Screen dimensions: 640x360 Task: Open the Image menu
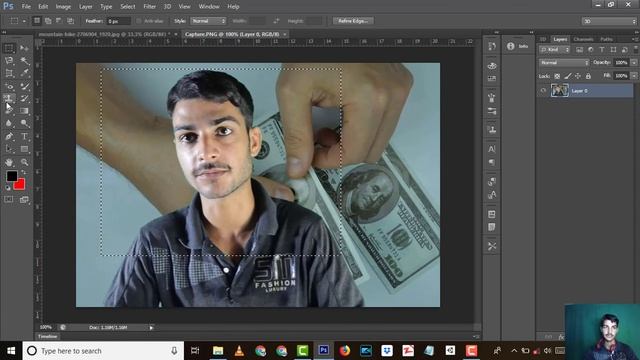tap(63, 7)
